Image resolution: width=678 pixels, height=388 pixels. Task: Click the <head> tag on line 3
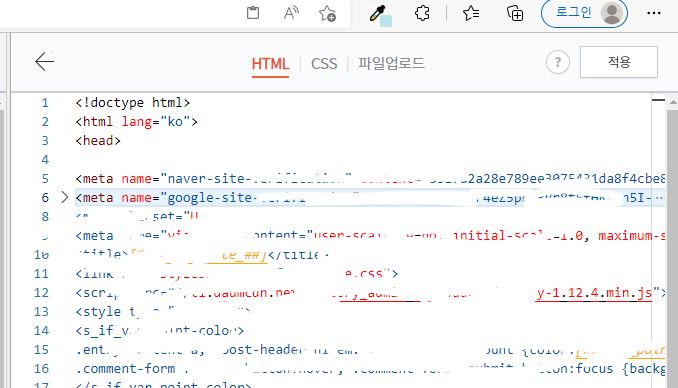coord(98,141)
